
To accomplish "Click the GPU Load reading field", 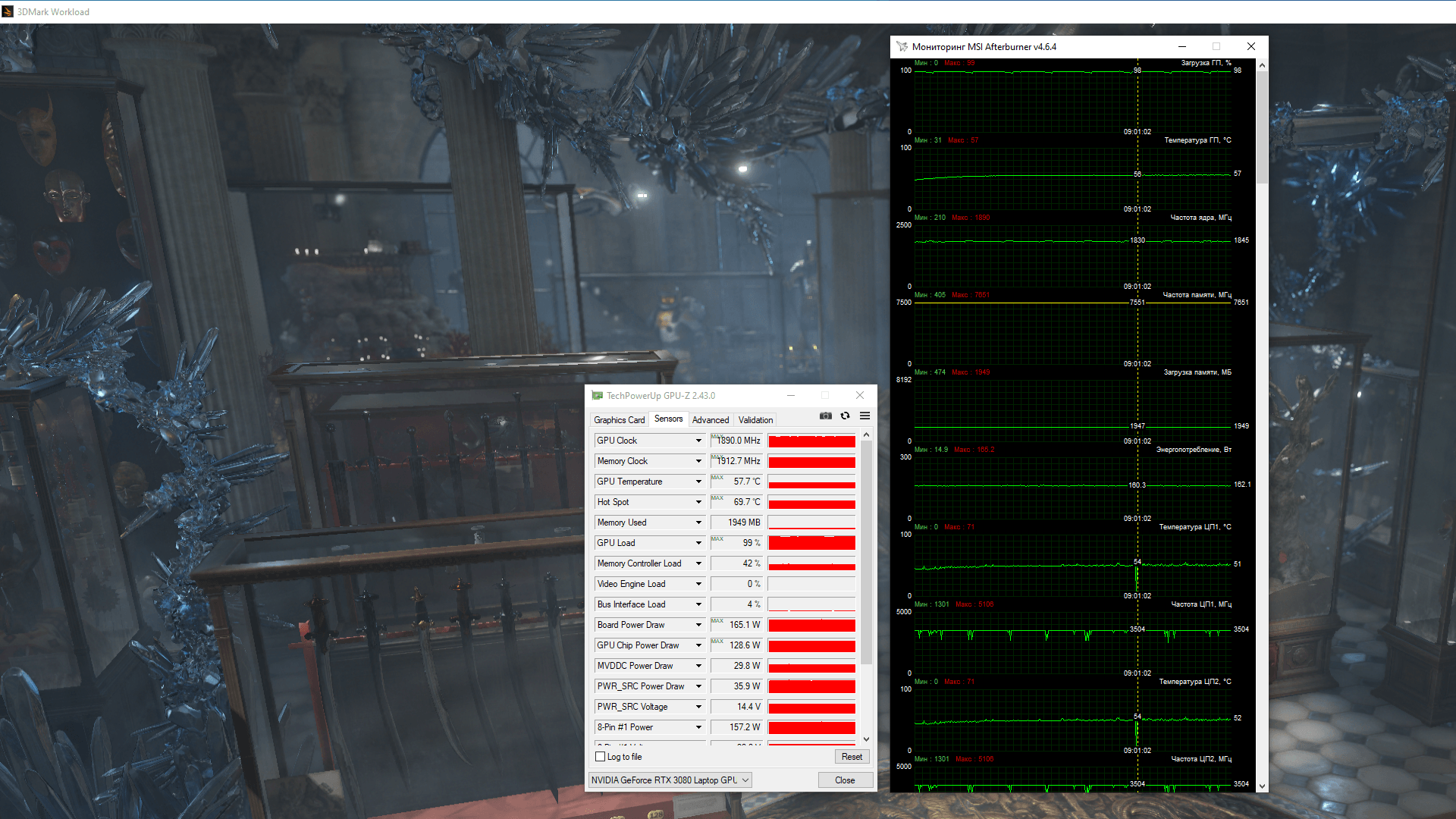I will tap(736, 543).
